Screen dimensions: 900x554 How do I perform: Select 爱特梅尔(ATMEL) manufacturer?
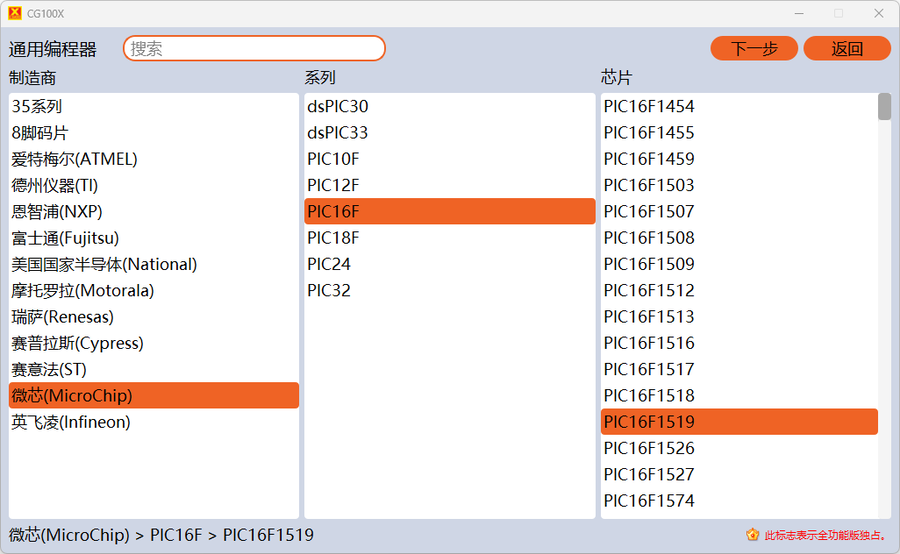[x=75, y=159]
